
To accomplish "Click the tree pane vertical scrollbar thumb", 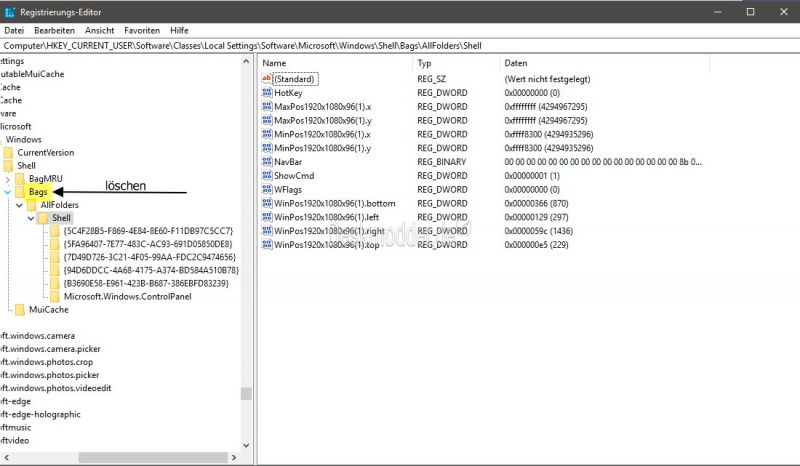I will coord(246,394).
